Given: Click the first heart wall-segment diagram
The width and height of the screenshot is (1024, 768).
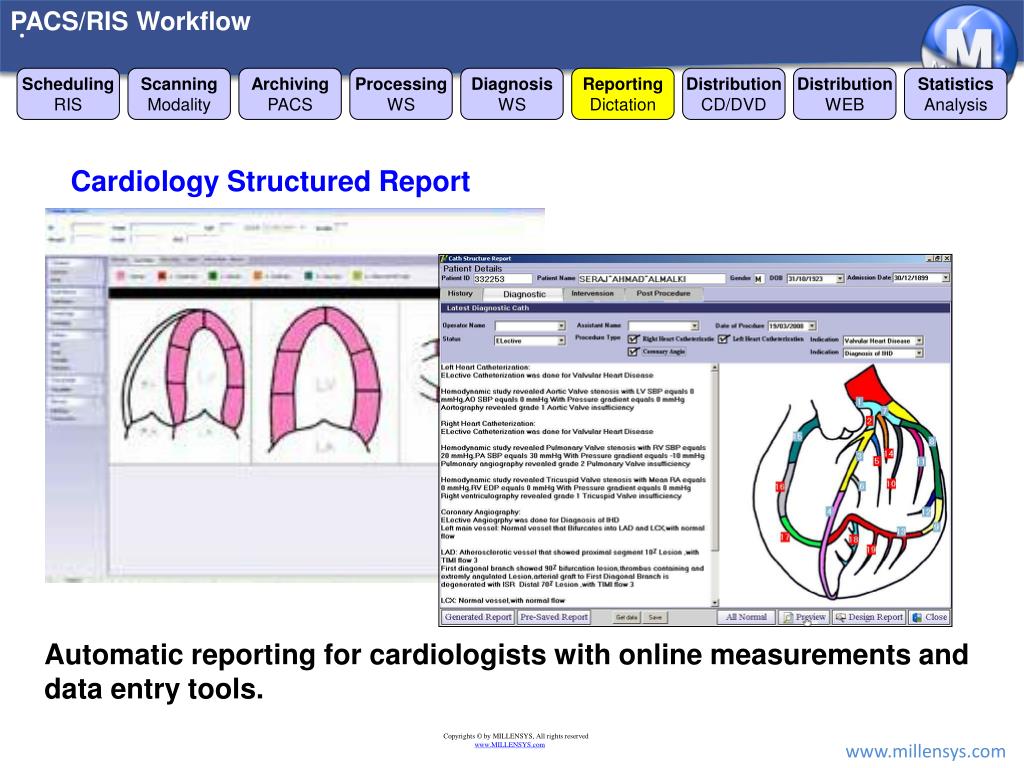Looking at the screenshot, I should click(x=184, y=376).
